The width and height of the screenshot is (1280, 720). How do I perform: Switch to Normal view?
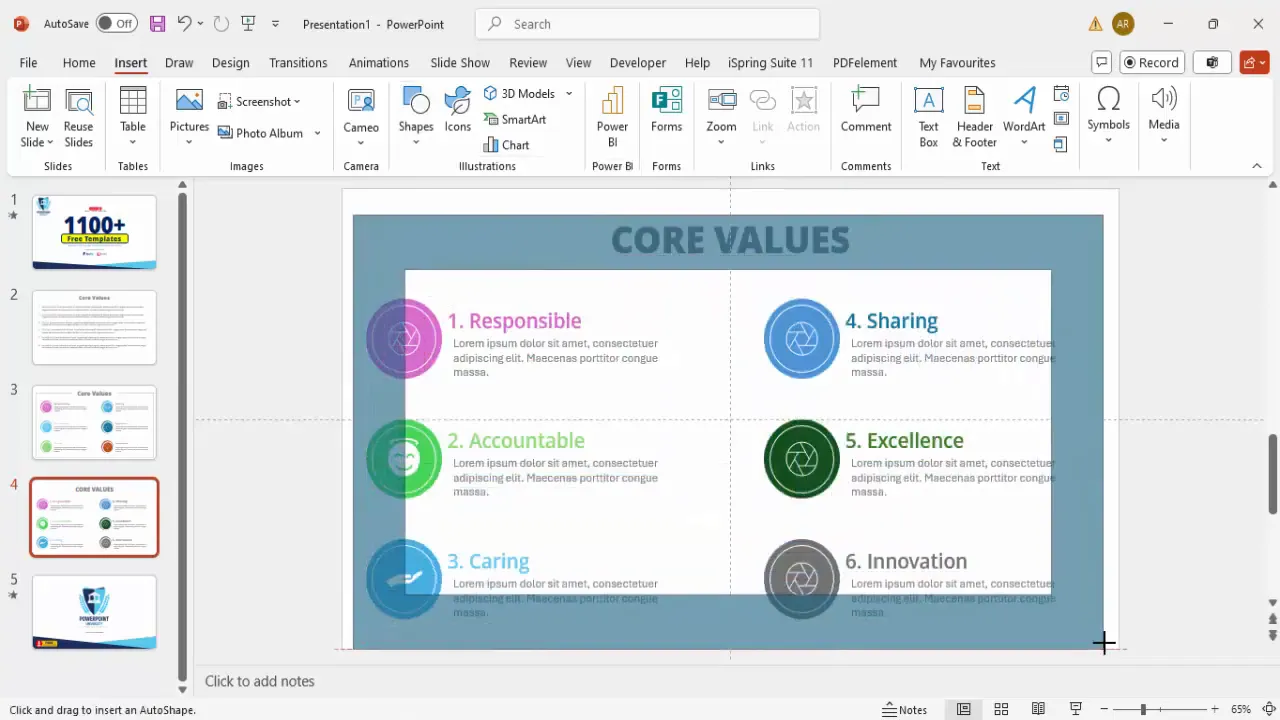tap(963, 709)
